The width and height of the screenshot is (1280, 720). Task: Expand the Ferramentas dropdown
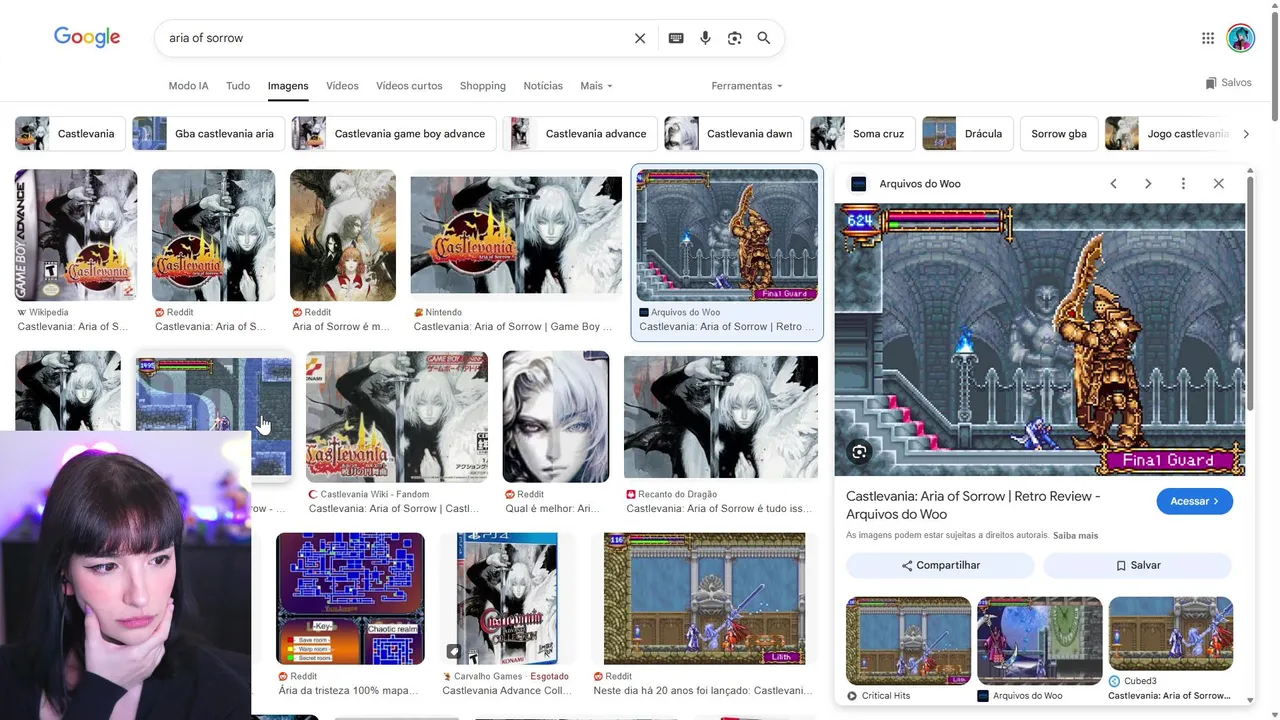pos(747,86)
